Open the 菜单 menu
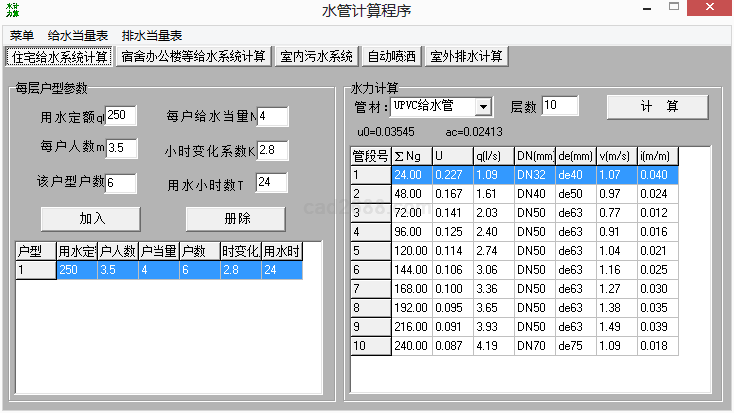This screenshot has height=413, width=734. 21,35
